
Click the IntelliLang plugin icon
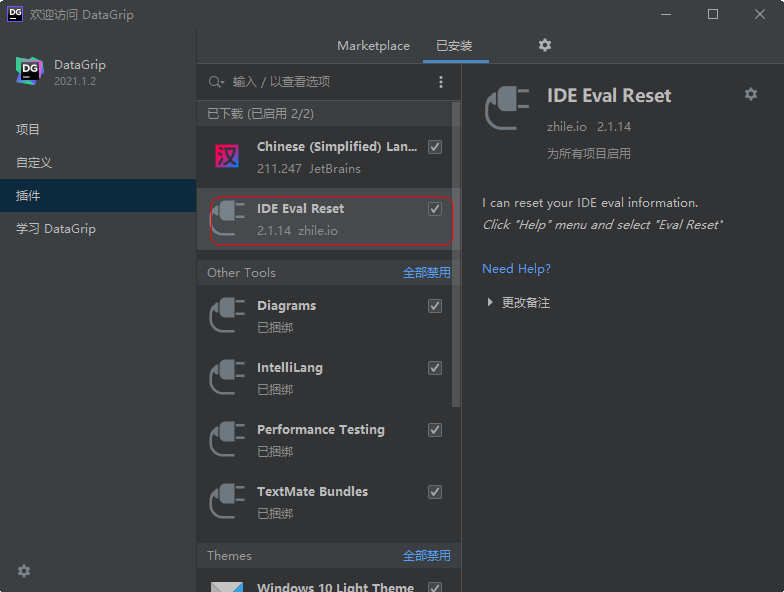[x=228, y=377]
